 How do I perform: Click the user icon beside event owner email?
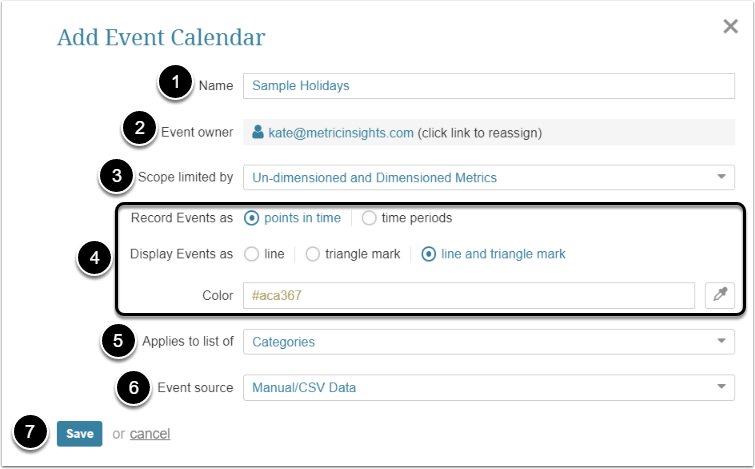[258, 132]
